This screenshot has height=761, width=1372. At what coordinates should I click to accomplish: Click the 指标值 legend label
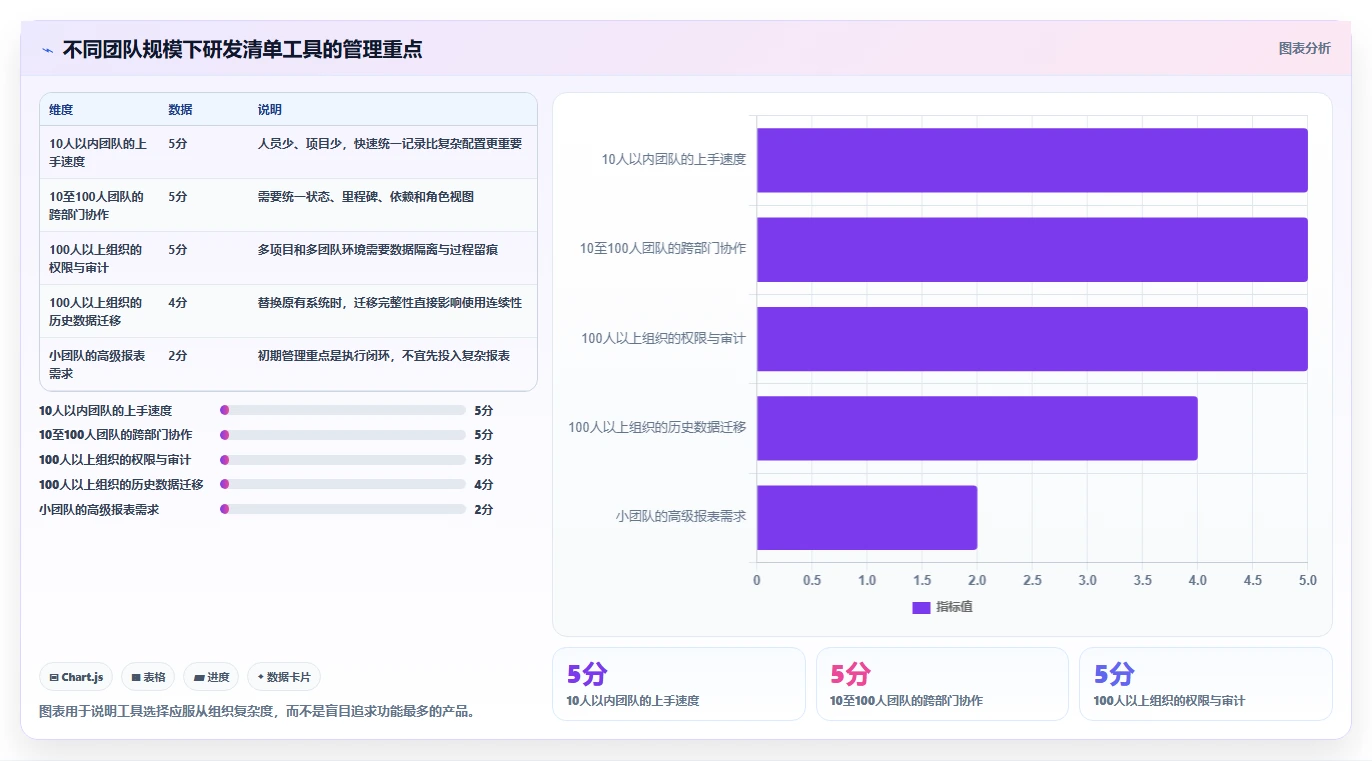point(954,607)
